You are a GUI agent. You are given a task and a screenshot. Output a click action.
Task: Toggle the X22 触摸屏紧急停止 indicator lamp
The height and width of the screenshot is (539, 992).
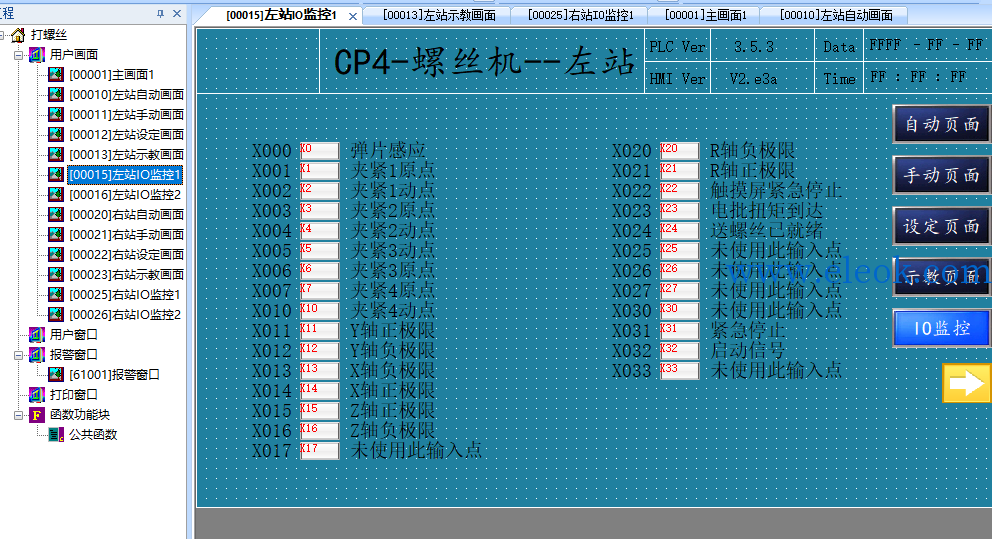pos(679,190)
